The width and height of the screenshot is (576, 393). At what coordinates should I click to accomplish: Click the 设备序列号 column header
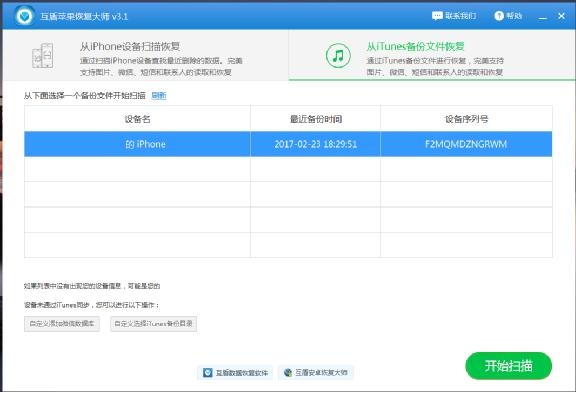[467, 119]
